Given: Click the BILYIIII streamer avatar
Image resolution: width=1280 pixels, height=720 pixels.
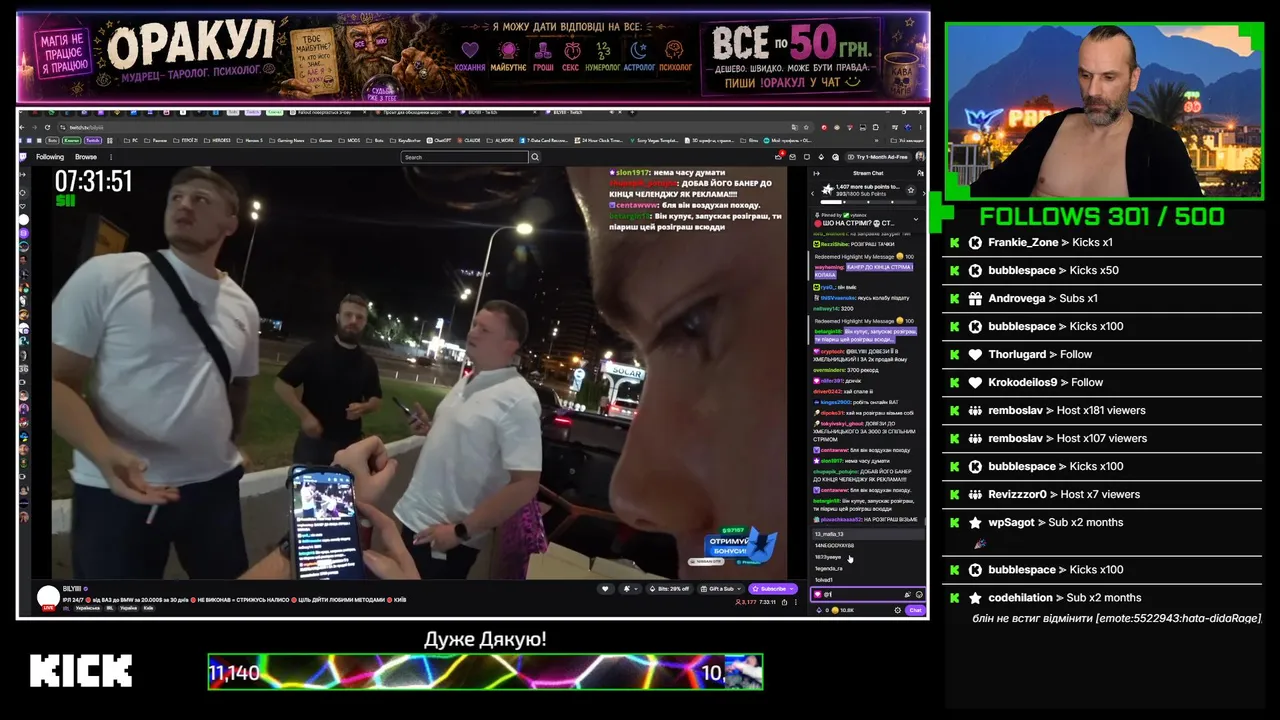Looking at the screenshot, I should 48,597.
